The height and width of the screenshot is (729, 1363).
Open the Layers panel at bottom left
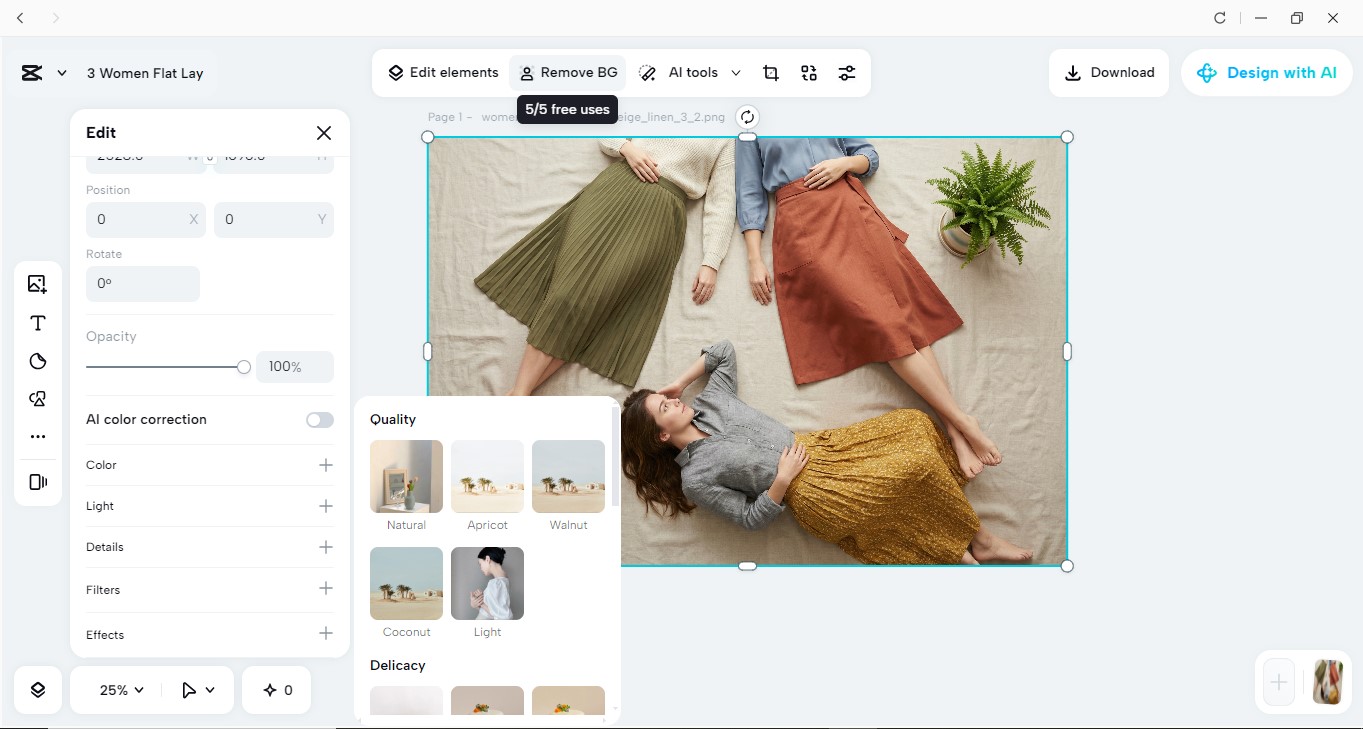pyautogui.click(x=37, y=689)
